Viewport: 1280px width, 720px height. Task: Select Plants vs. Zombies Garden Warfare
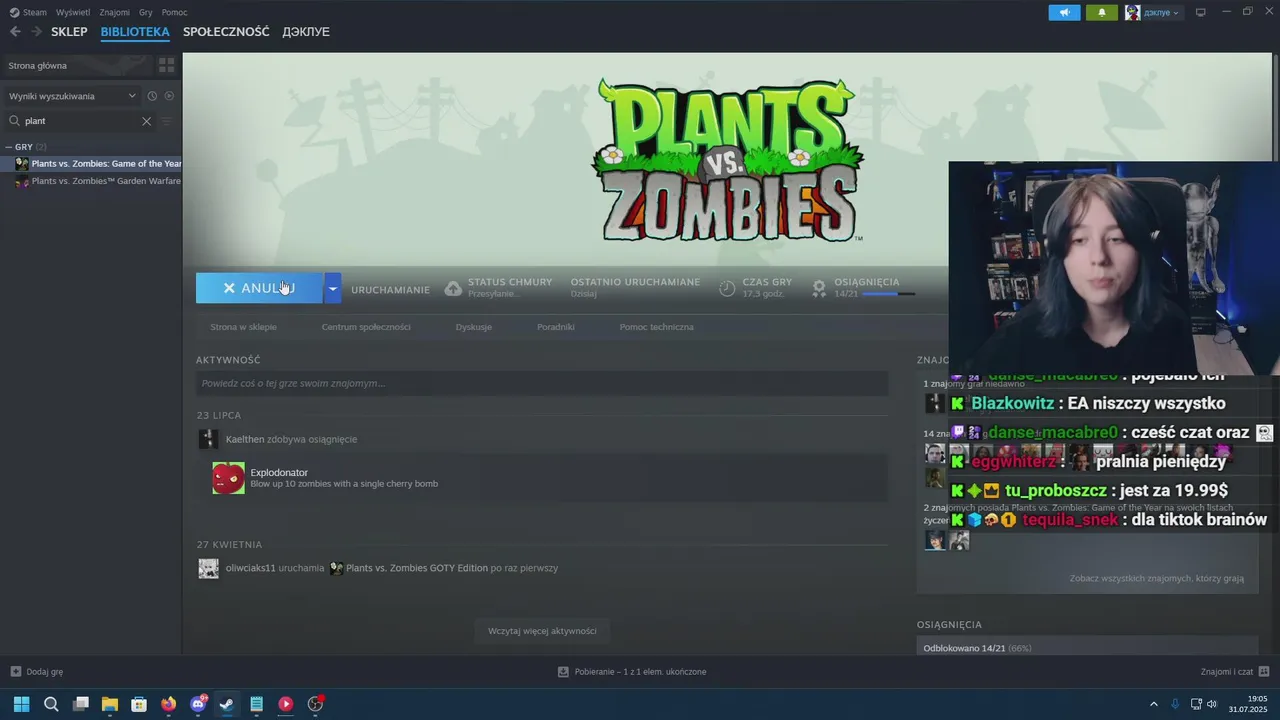(x=92, y=181)
